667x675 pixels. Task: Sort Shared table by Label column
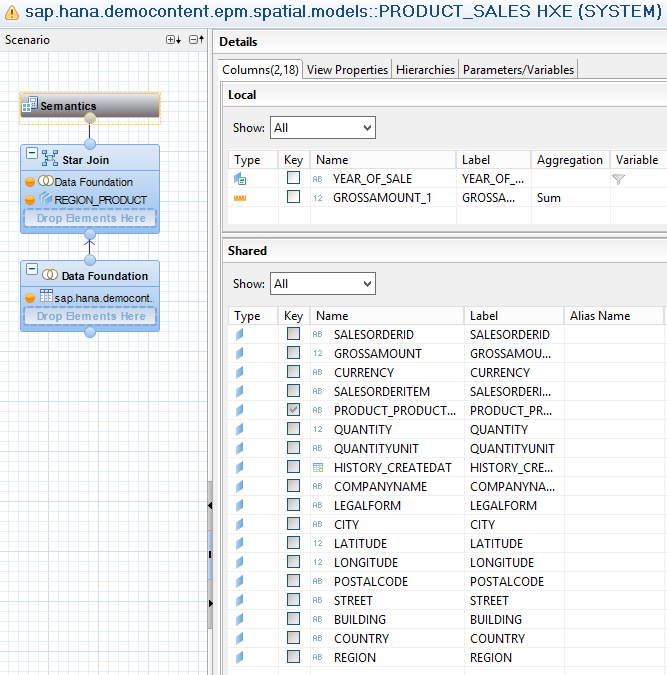(514, 316)
